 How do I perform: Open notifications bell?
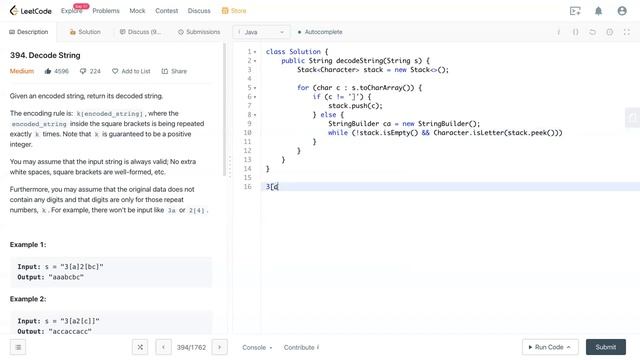598,11
